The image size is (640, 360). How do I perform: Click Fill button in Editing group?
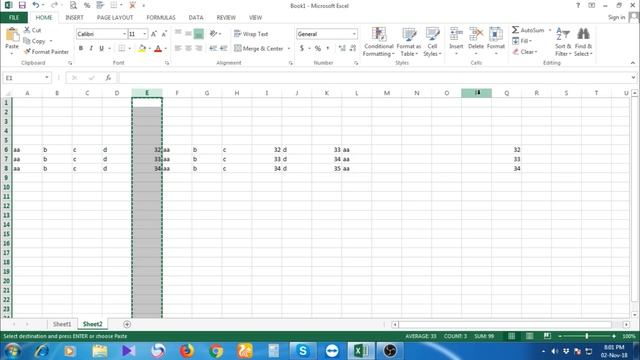coord(522,41)
